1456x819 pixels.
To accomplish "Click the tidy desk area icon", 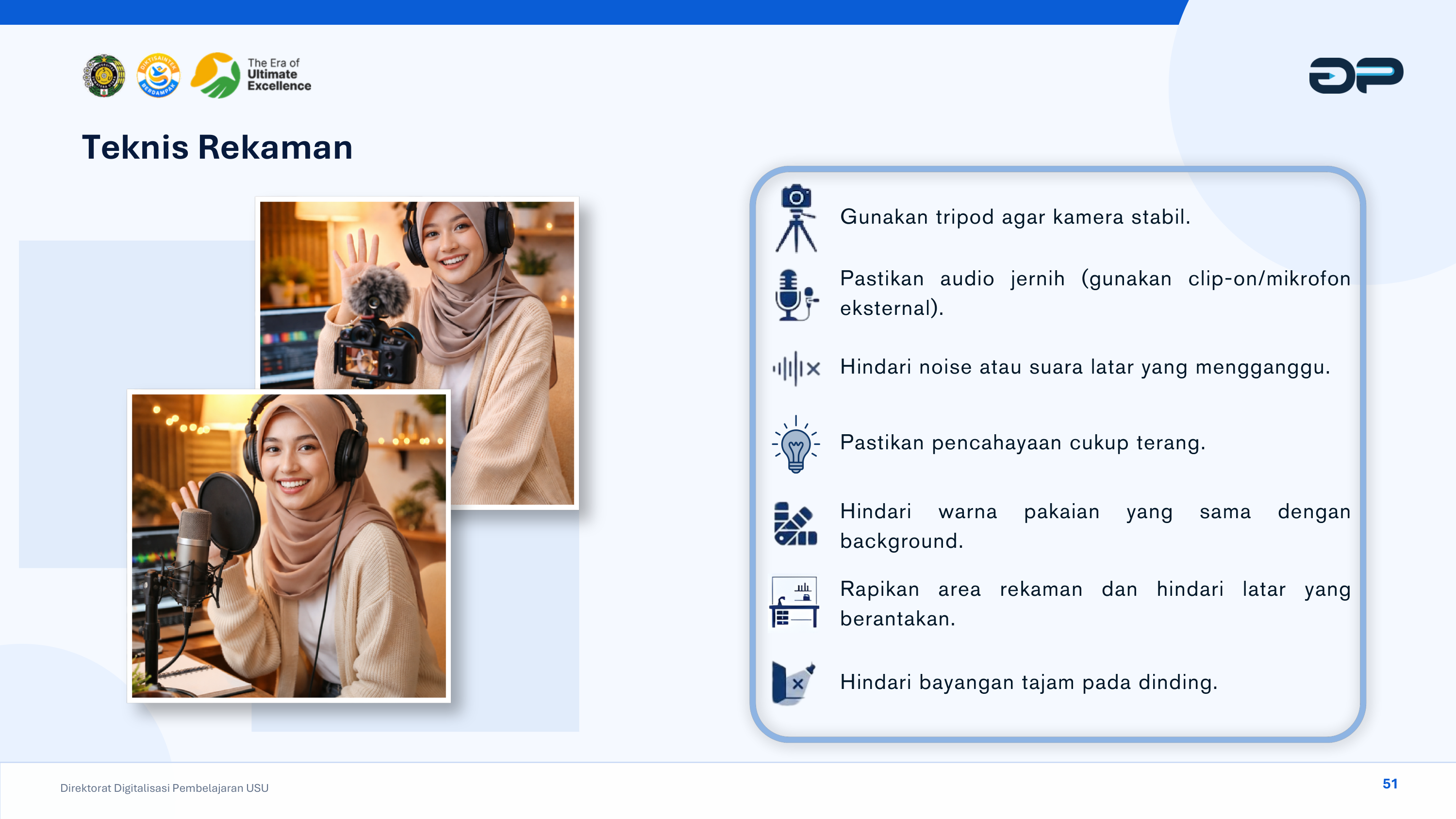I will (794, 602).
